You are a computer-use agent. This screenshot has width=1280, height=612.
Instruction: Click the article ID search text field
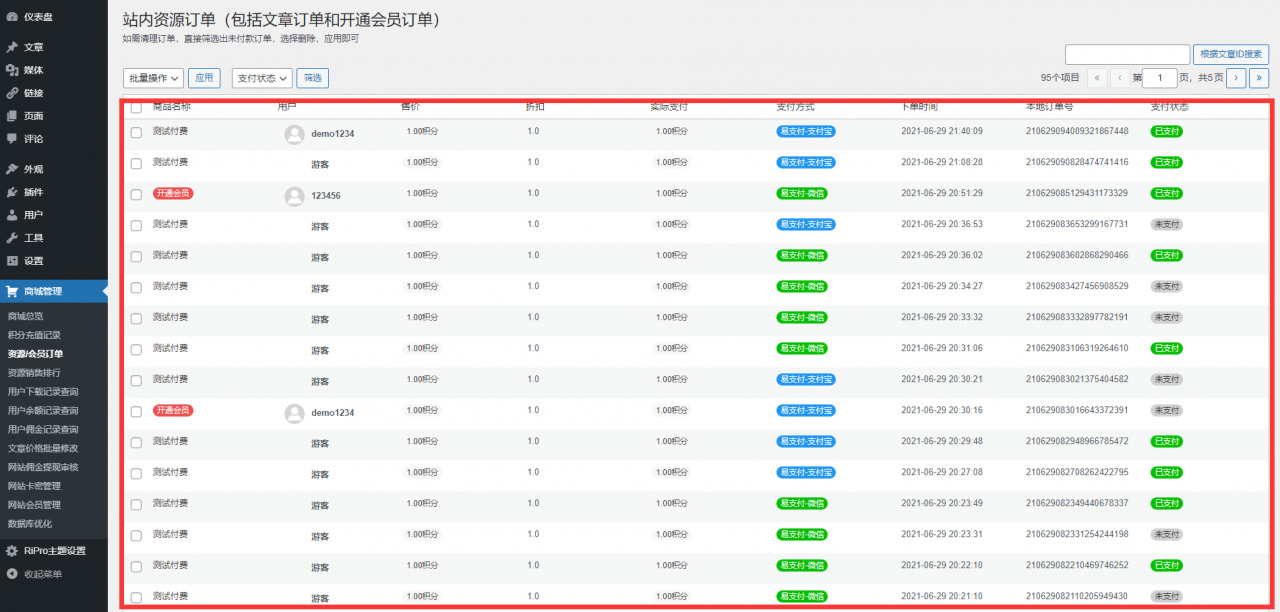pos(1127,54)
